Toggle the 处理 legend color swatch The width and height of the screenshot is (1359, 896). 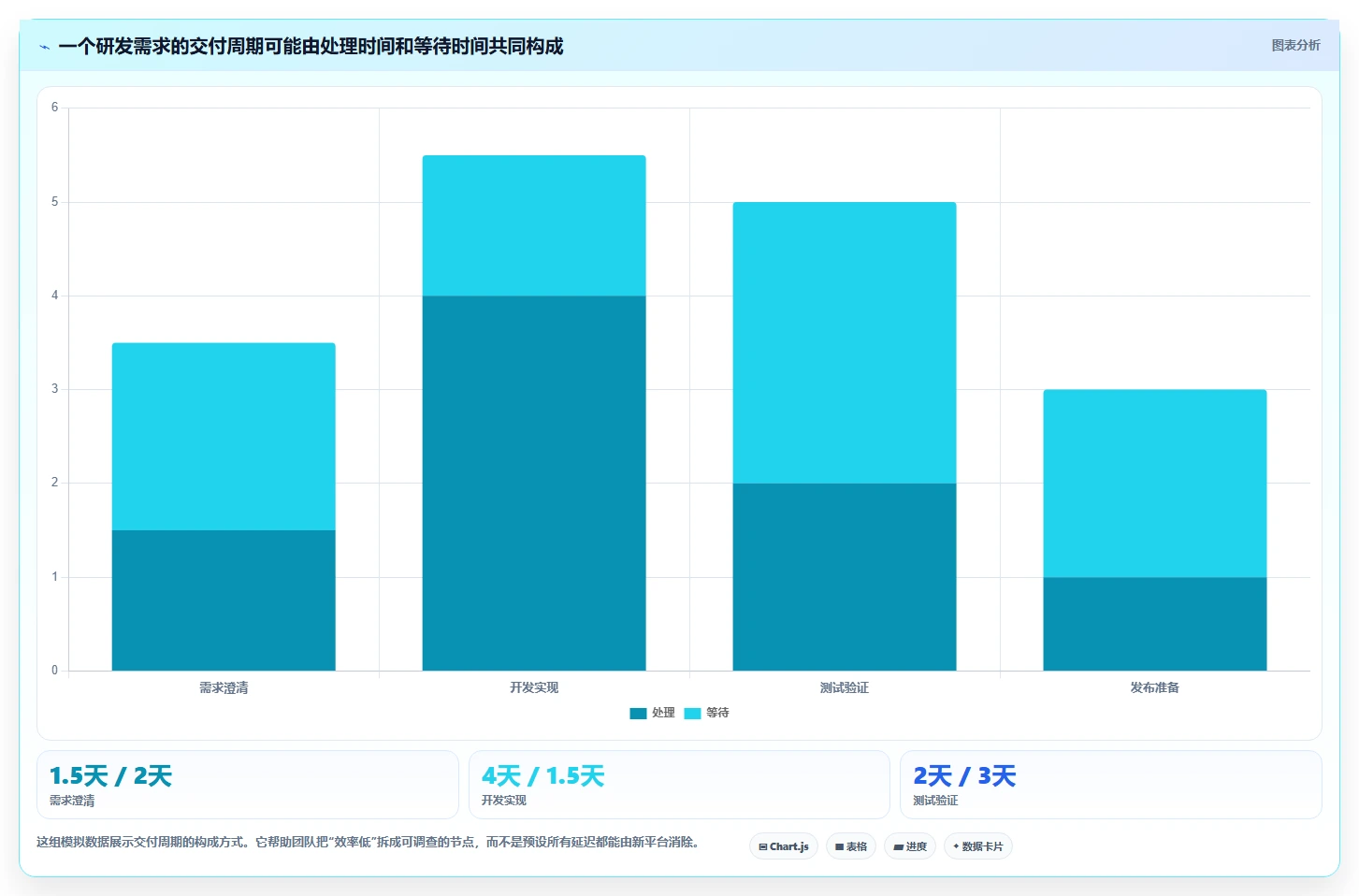click(x=638, y=713)
